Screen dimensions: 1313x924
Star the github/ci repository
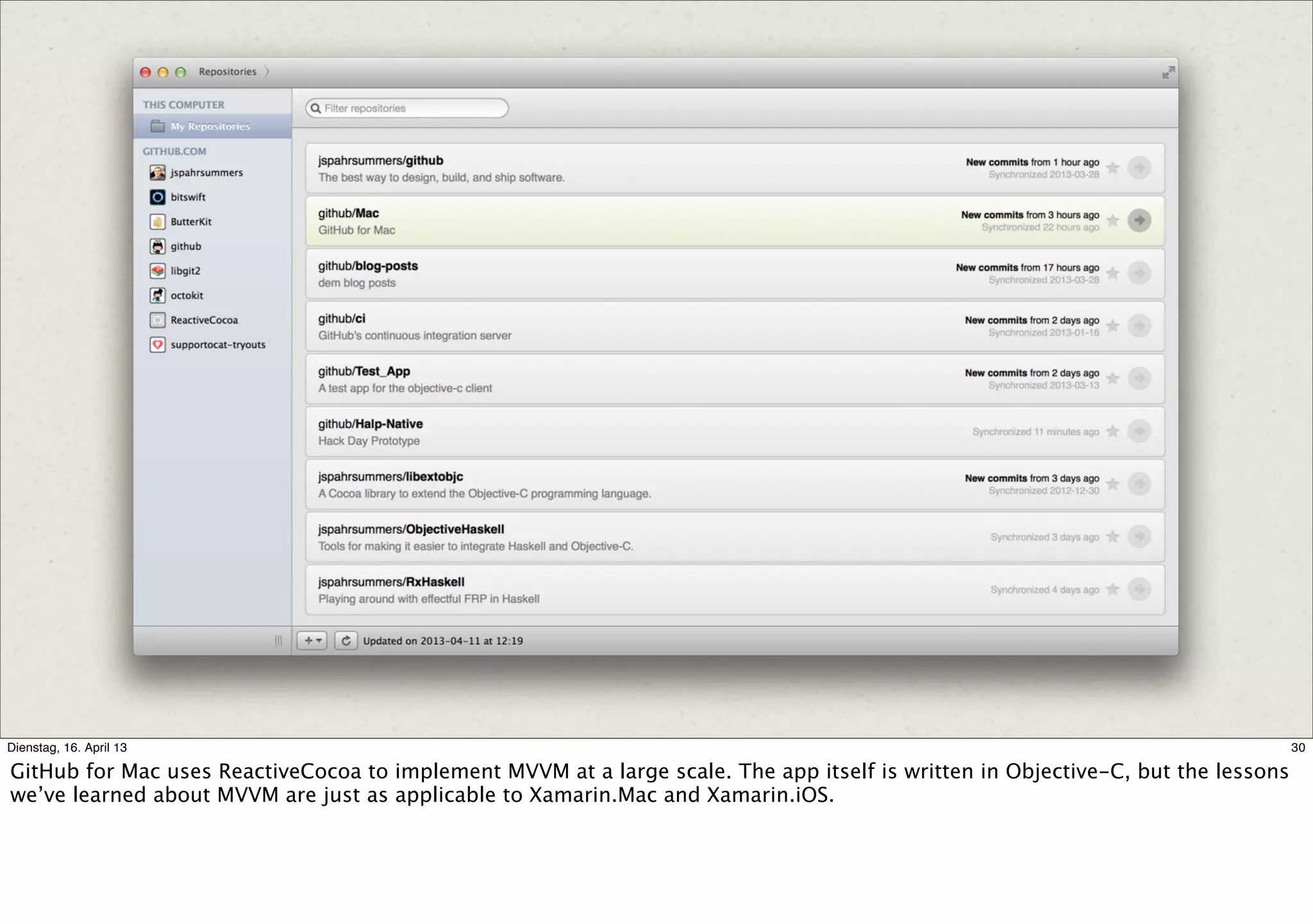1113,326
